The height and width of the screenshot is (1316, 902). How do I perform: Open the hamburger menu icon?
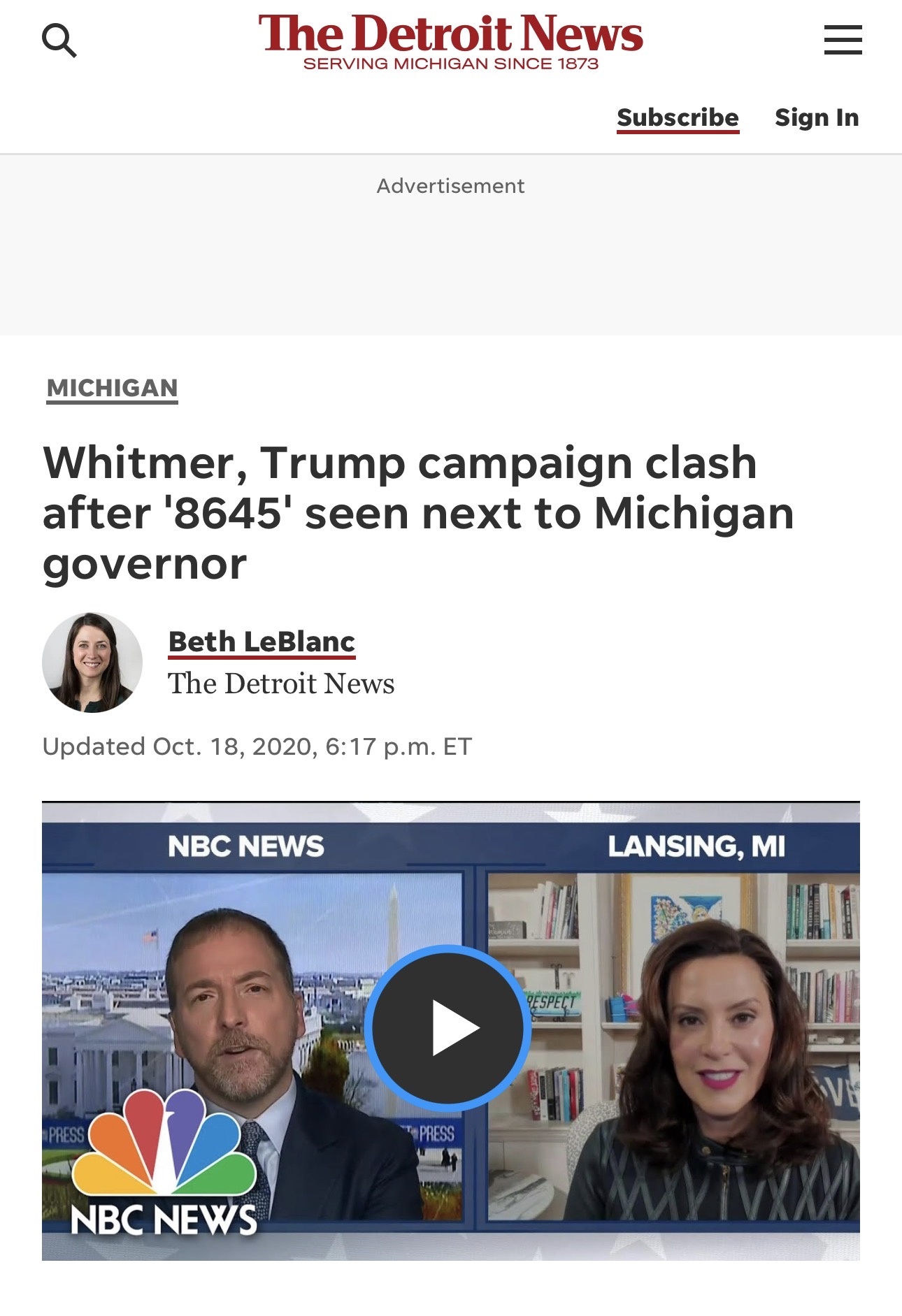tap(843, 40)
